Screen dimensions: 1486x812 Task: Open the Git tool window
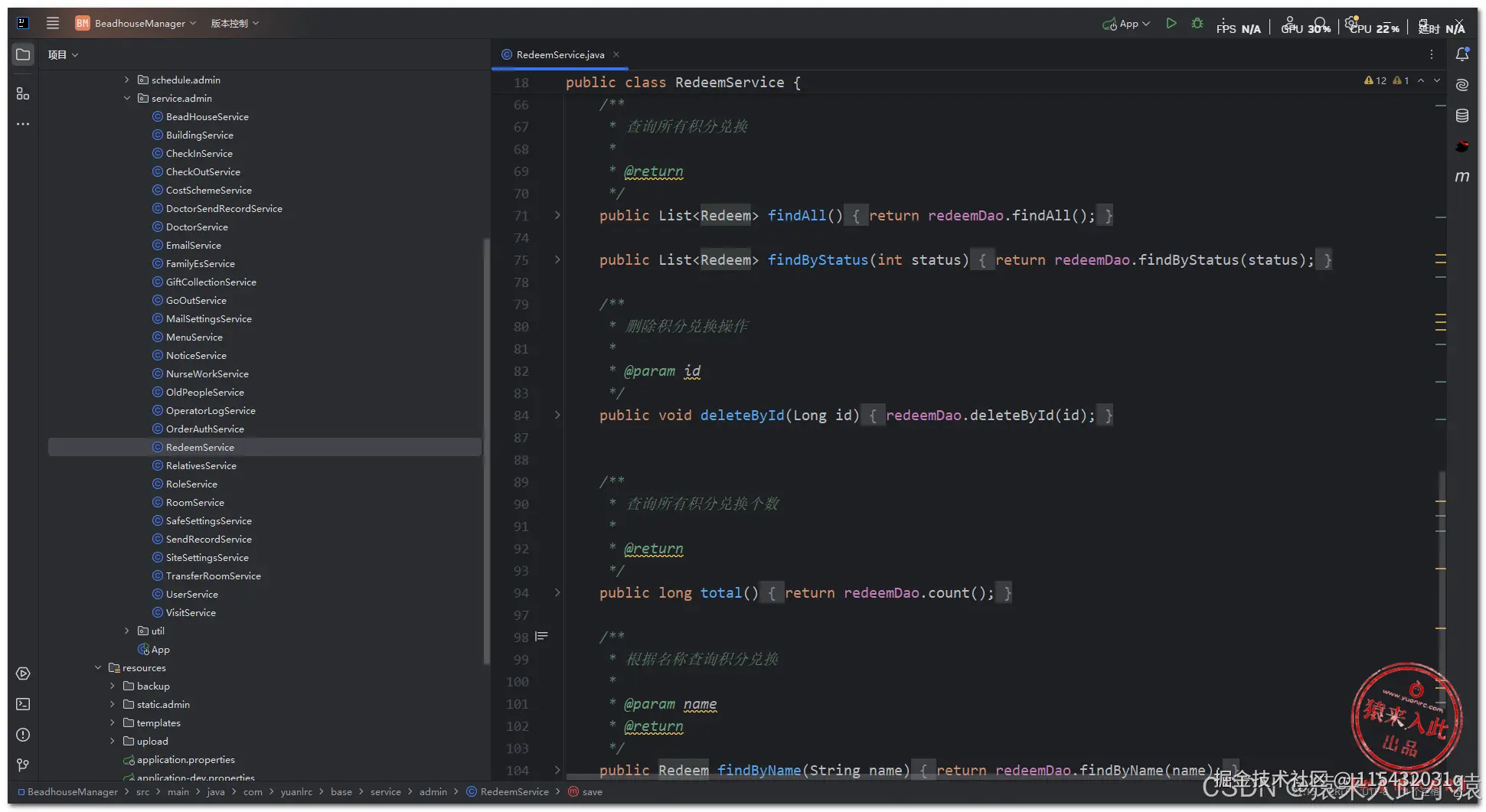pyautogui.click(x=23, y=765)
